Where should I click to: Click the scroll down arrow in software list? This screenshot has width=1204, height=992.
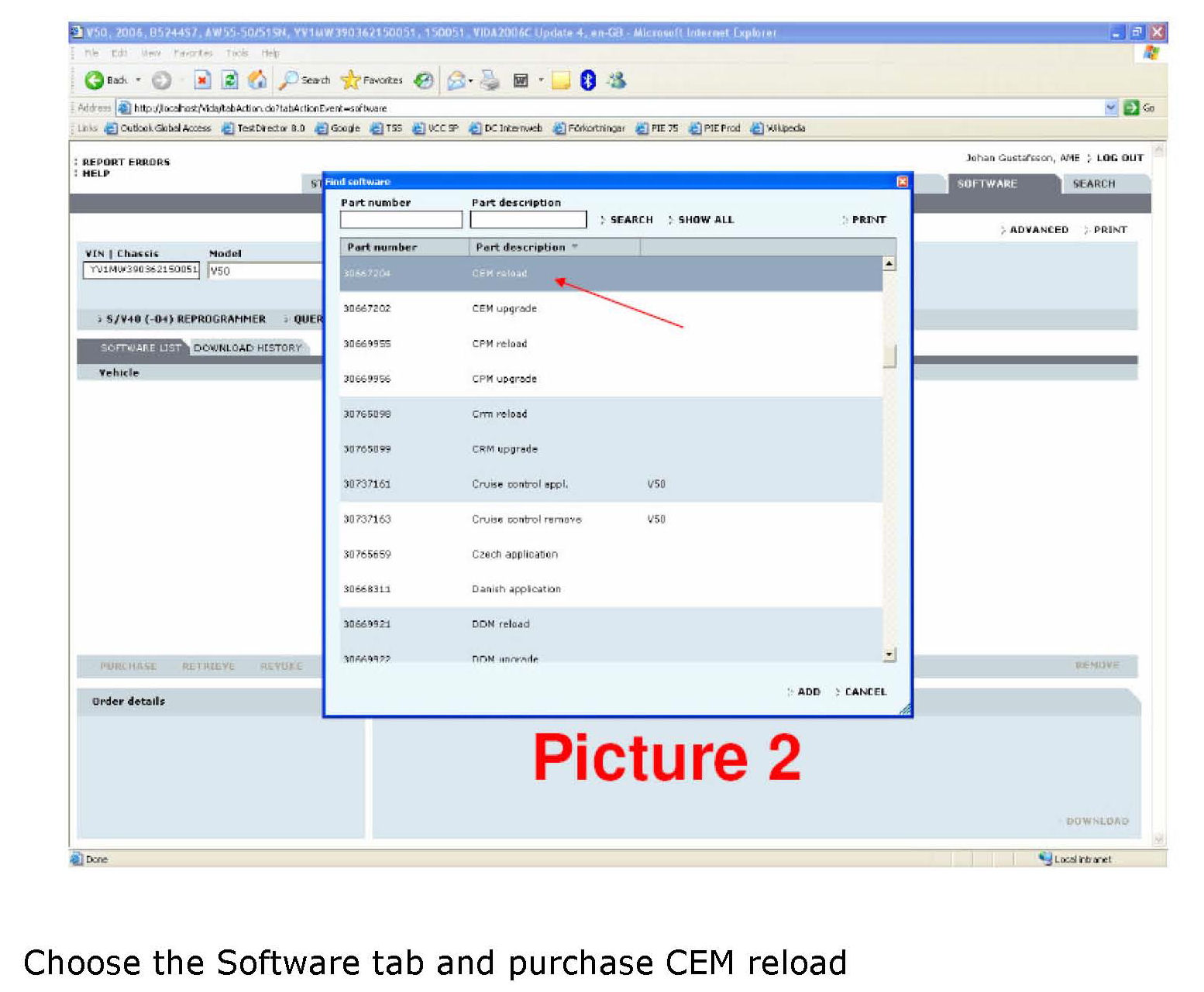889,655
